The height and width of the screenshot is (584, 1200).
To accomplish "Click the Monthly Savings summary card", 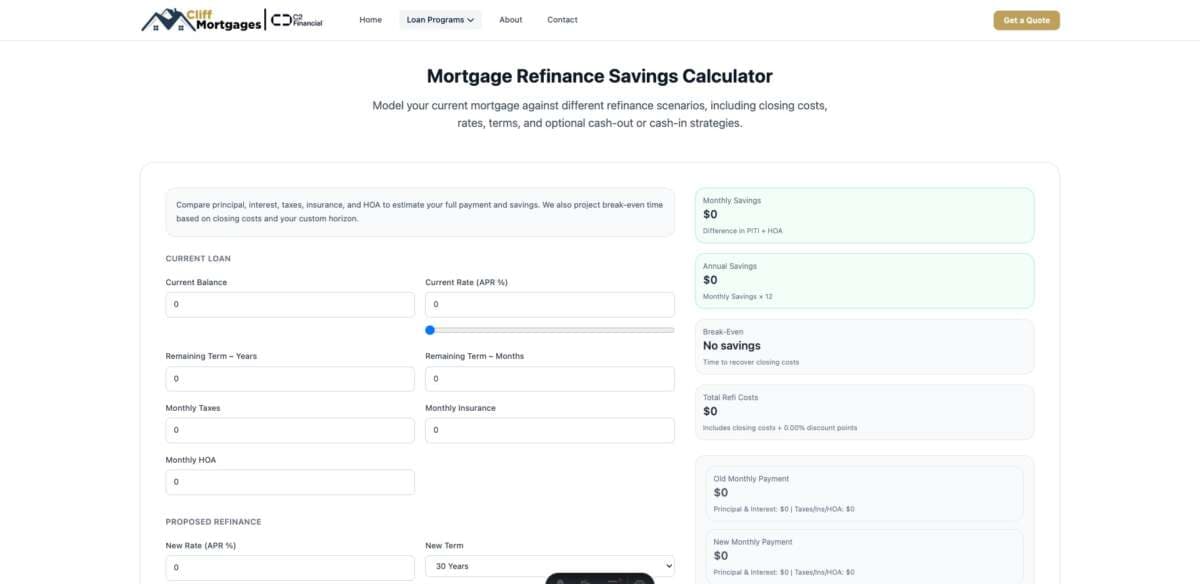I will 863,214.
